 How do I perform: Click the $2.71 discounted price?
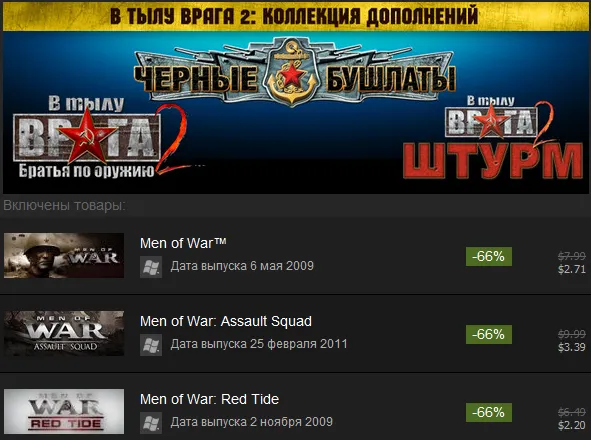point(572,269)
